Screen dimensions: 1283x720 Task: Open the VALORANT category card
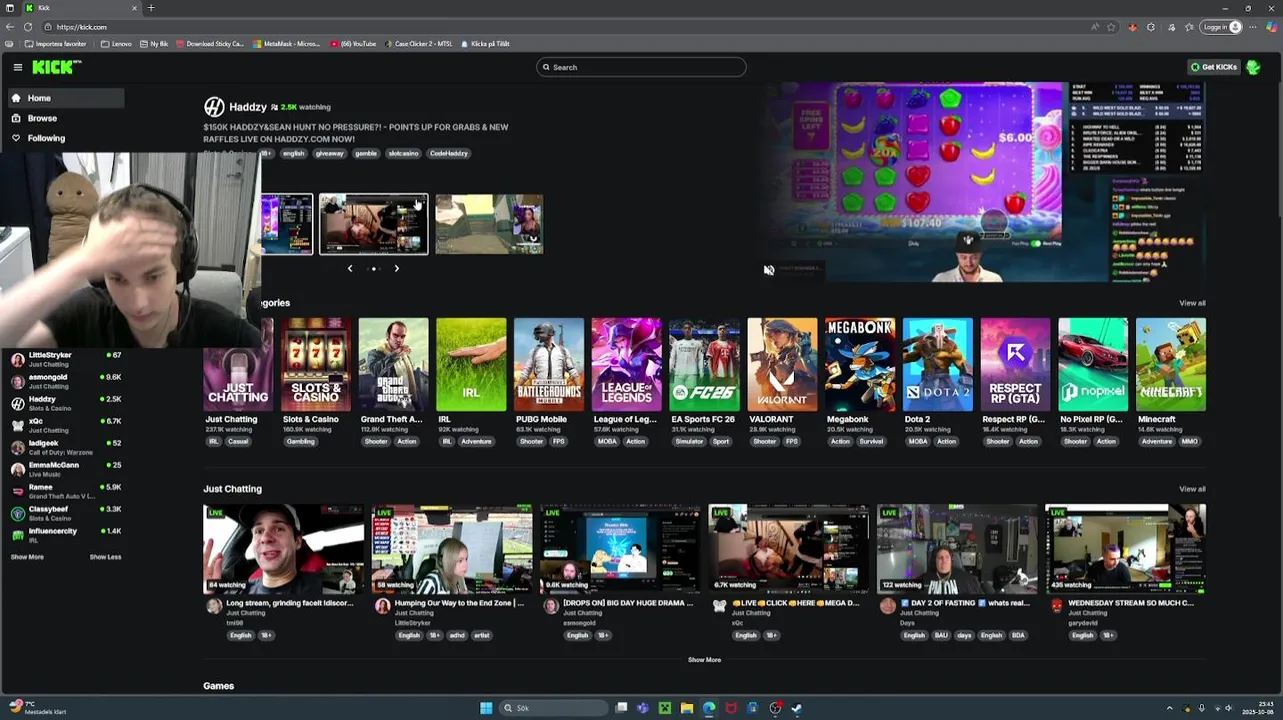click(x=782, y=365)
